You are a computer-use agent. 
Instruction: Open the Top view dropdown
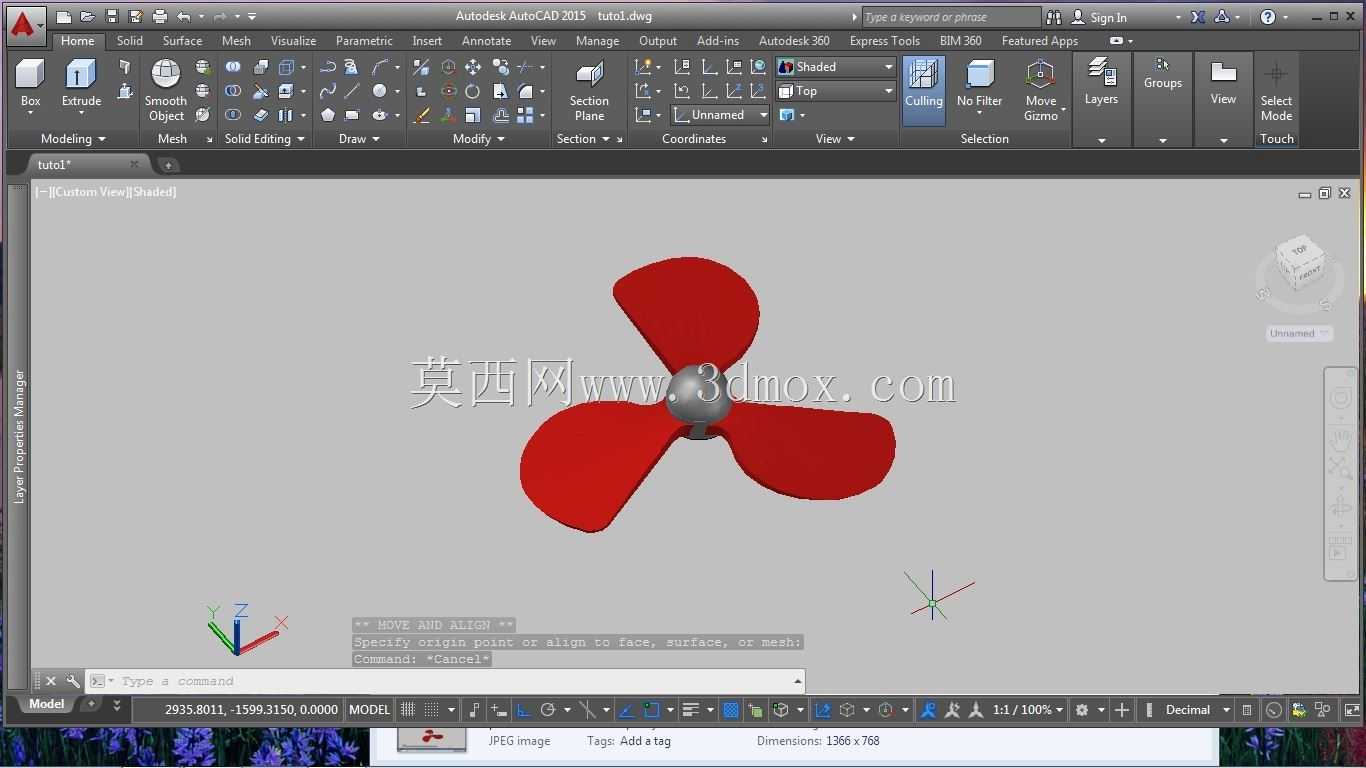click(836, 91)
